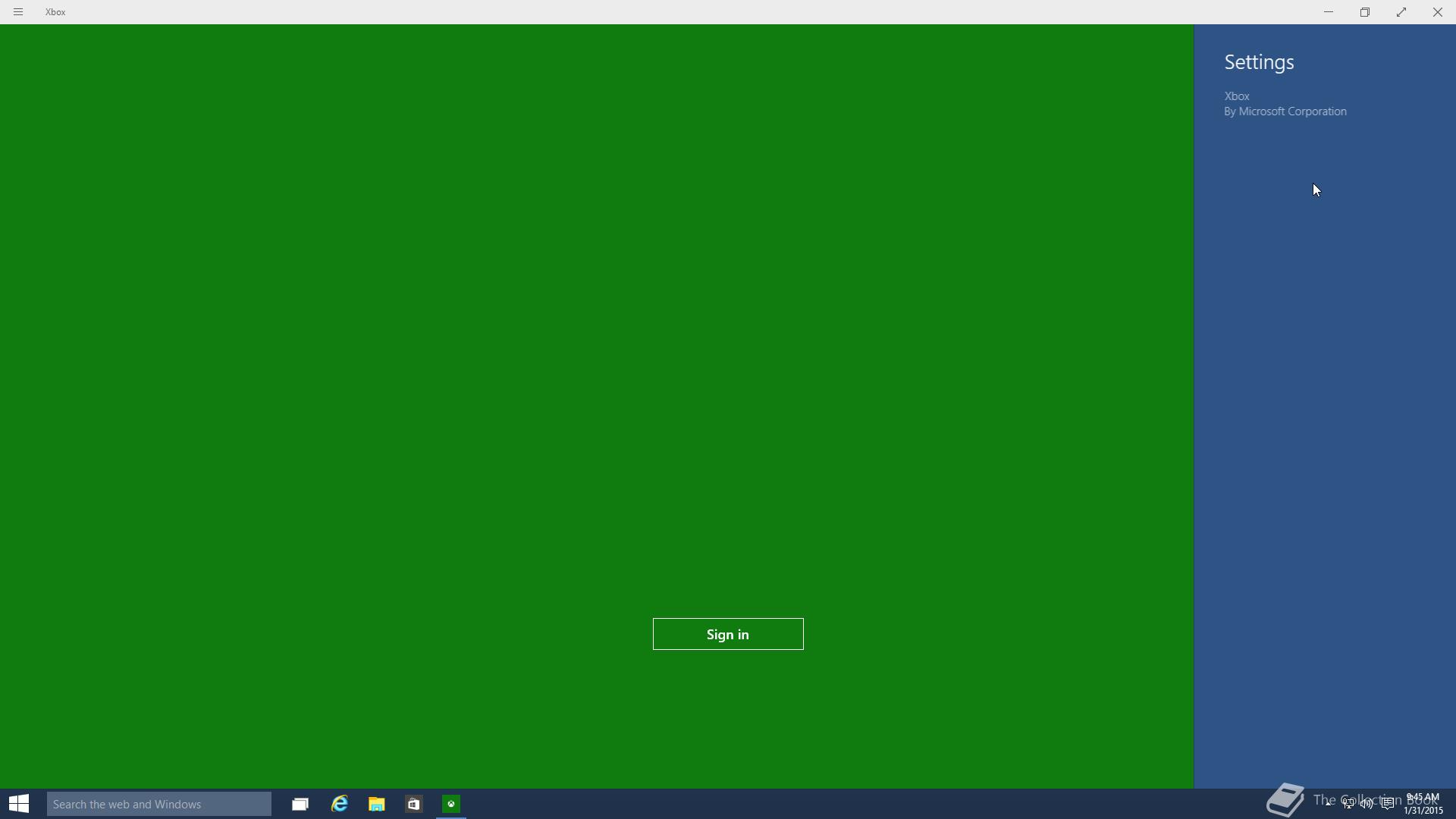
Task: Open the hamburger menu in the Xbox title bar
Action: [x=18, y=12]
